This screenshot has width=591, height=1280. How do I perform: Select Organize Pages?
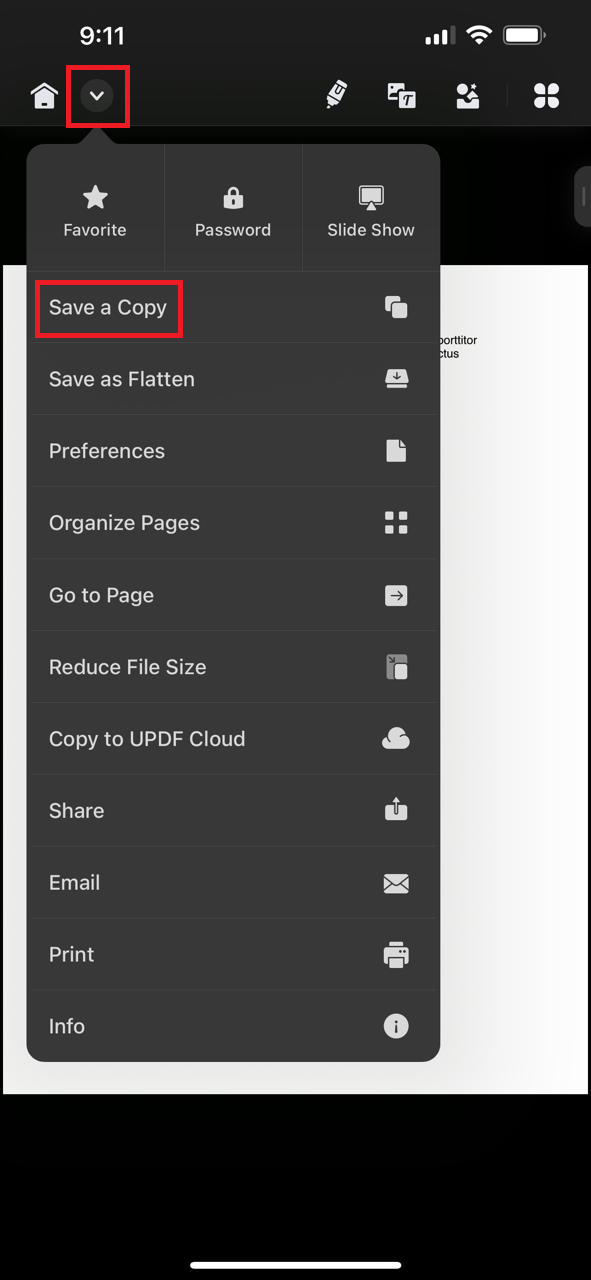[232, 523]
